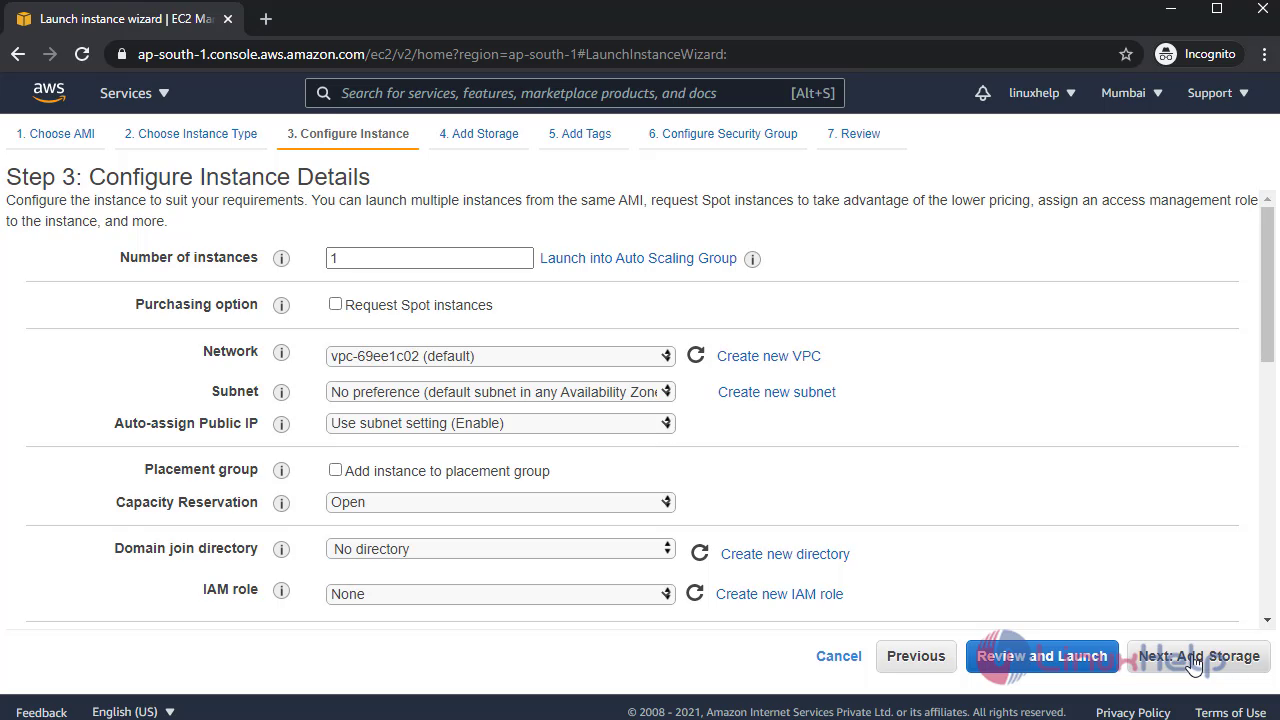Open the Support menu

tap(1218, 93)
